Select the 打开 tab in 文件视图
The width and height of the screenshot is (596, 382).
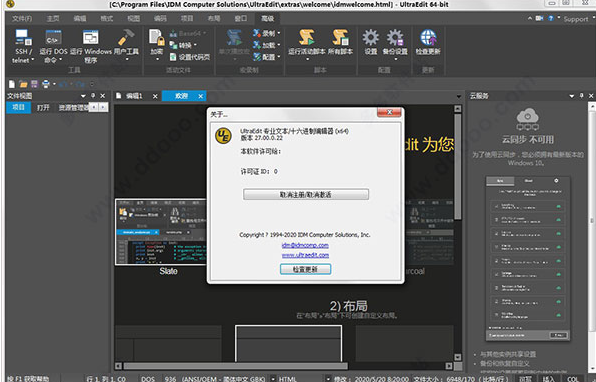pyautogui.click(x=43, y=107)
